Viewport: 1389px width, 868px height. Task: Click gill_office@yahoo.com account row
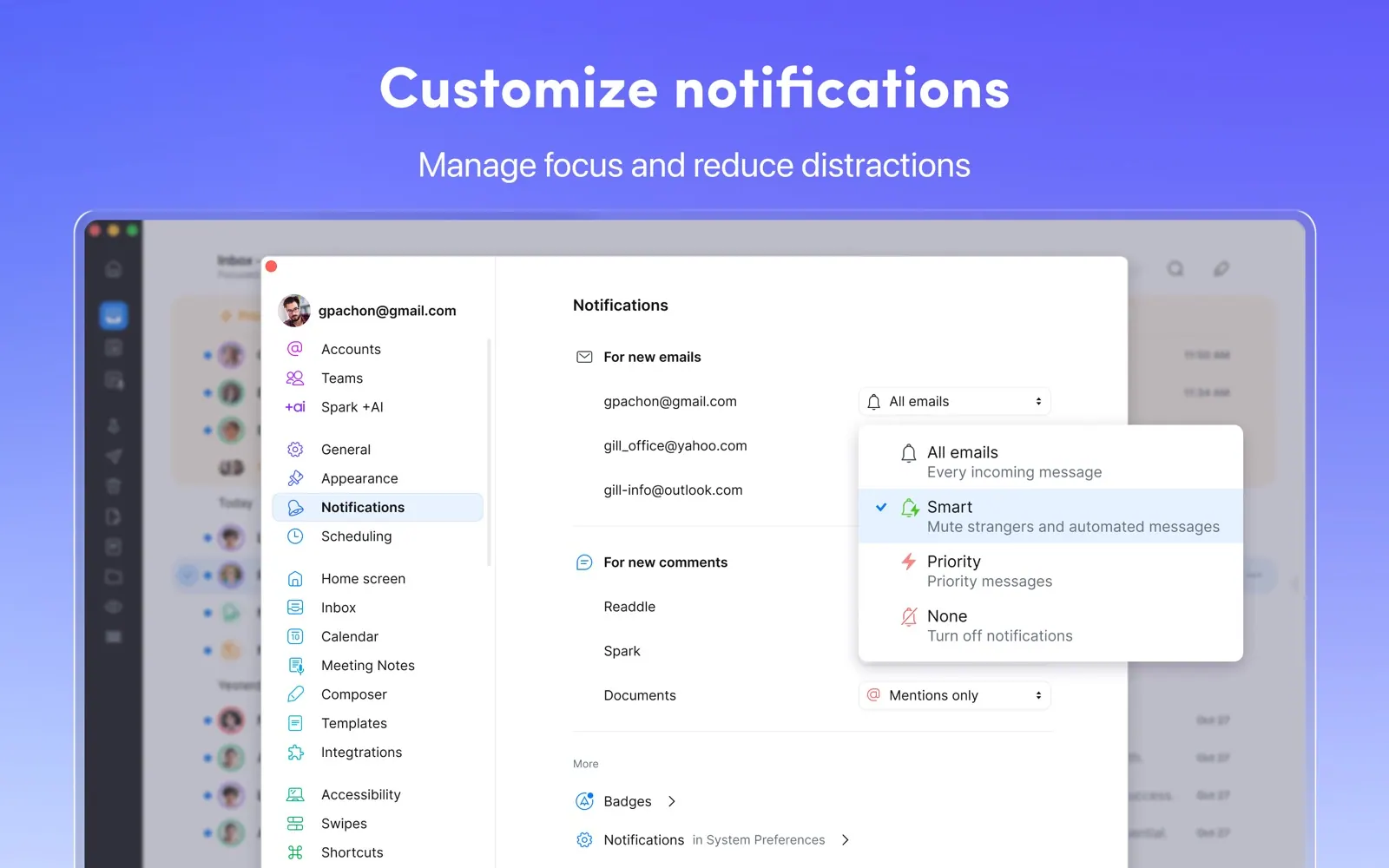pos(675,446)
